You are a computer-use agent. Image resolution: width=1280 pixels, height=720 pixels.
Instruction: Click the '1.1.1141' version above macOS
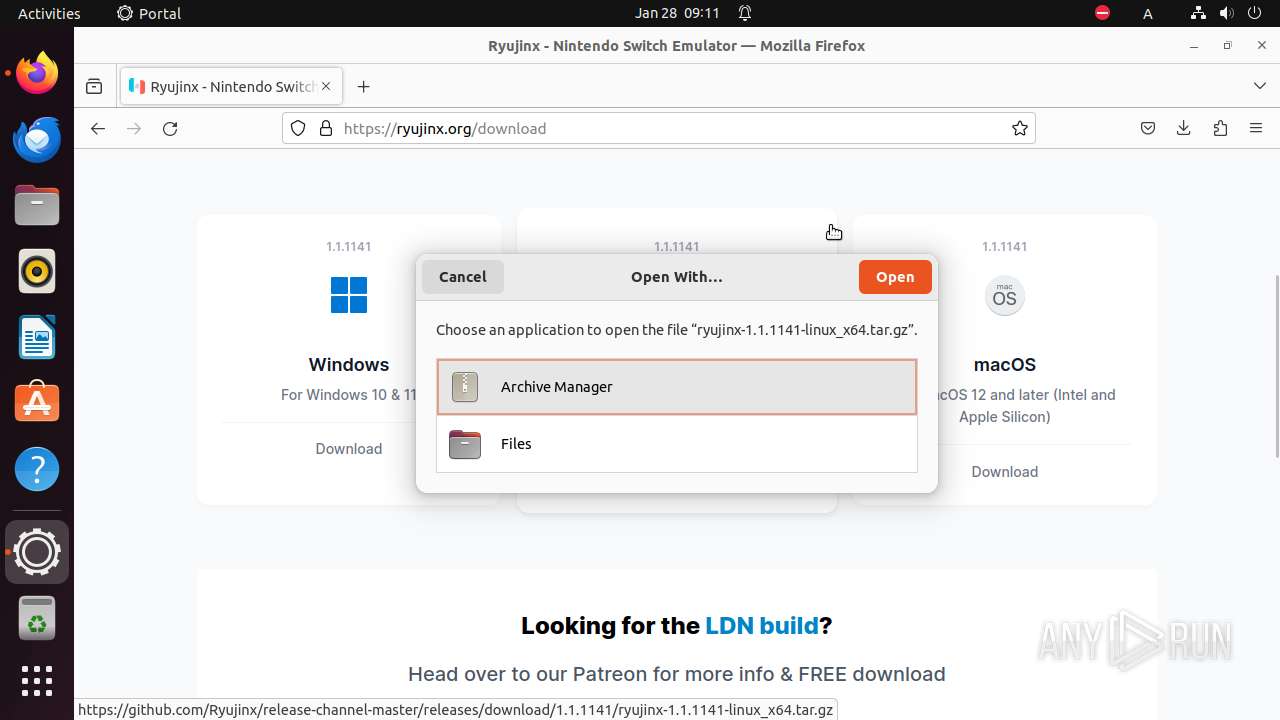1005,246
